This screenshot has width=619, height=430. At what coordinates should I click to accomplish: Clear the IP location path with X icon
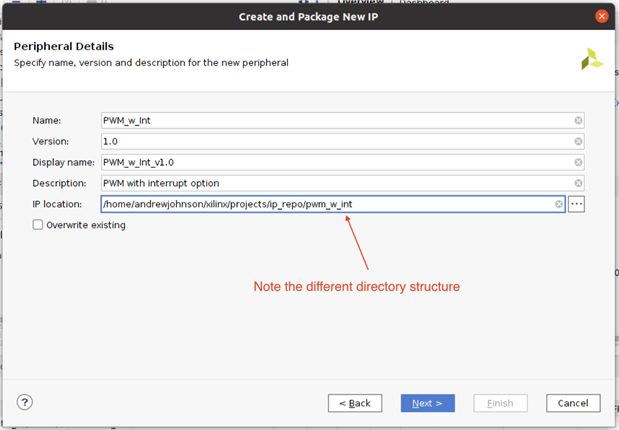pyautogui.click(x=560, y=204)
